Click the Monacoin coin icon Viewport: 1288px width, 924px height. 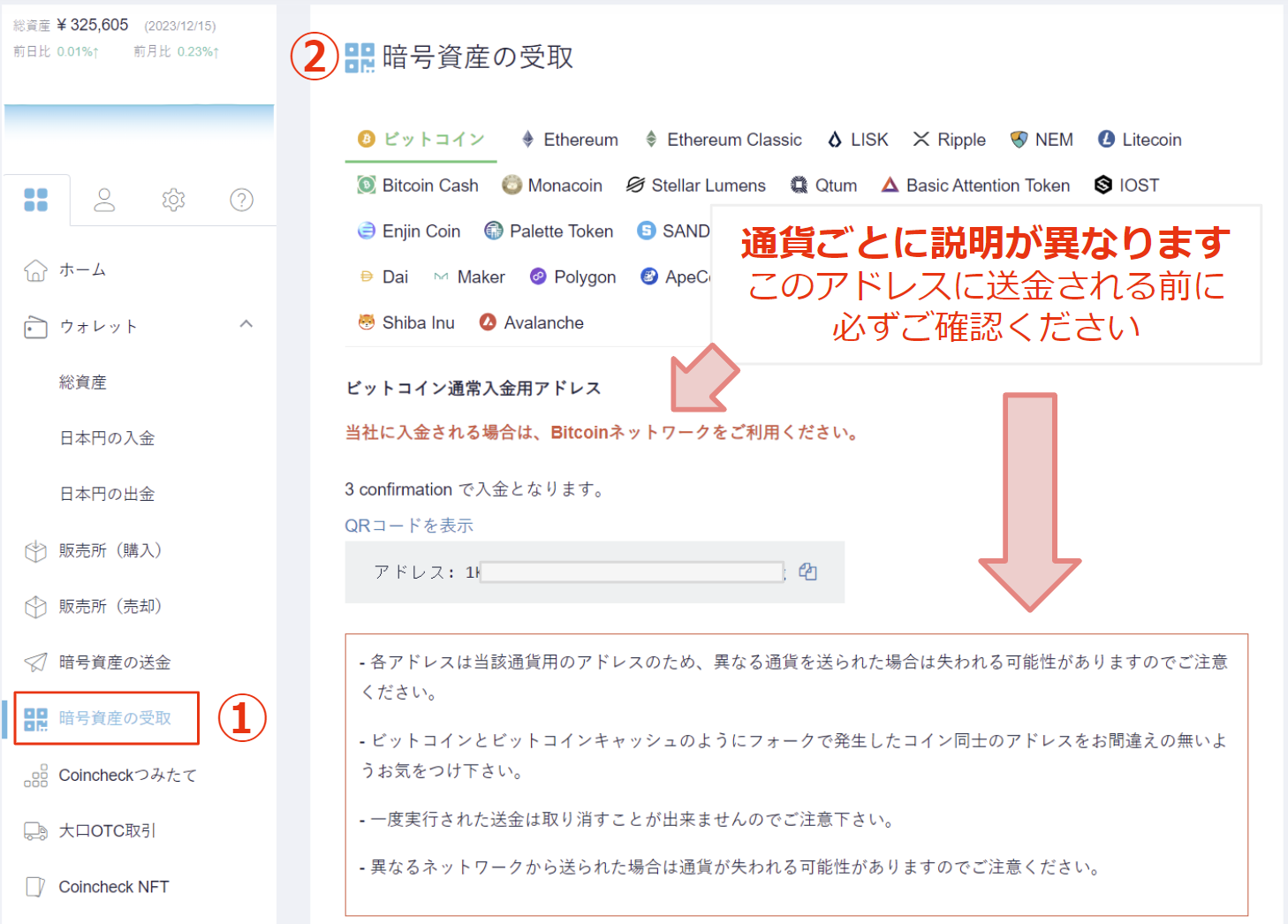(511, 185)
